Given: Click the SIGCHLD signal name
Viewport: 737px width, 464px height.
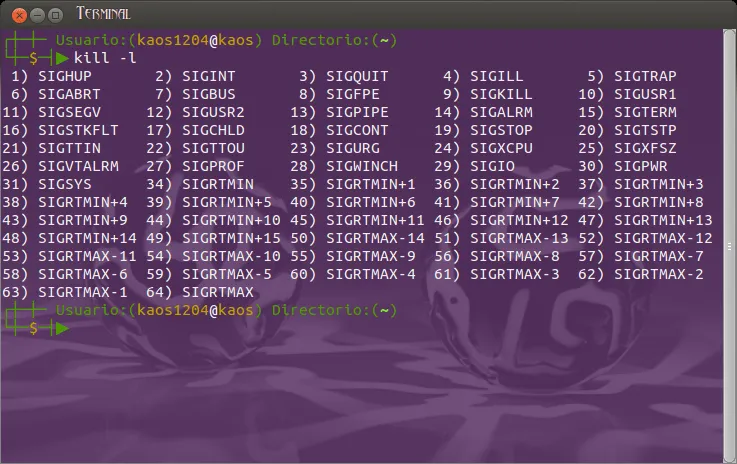Looking at the screenshot, I should pos(213,130).
